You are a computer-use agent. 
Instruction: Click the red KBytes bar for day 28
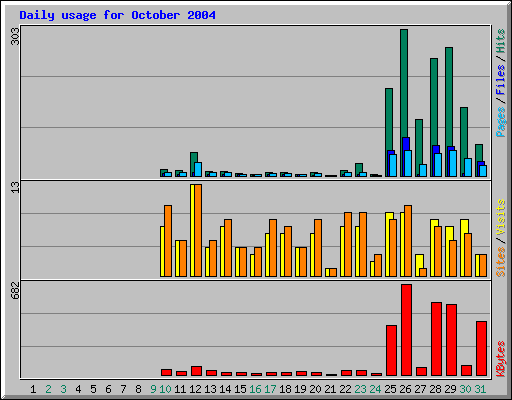pos(437,339)
